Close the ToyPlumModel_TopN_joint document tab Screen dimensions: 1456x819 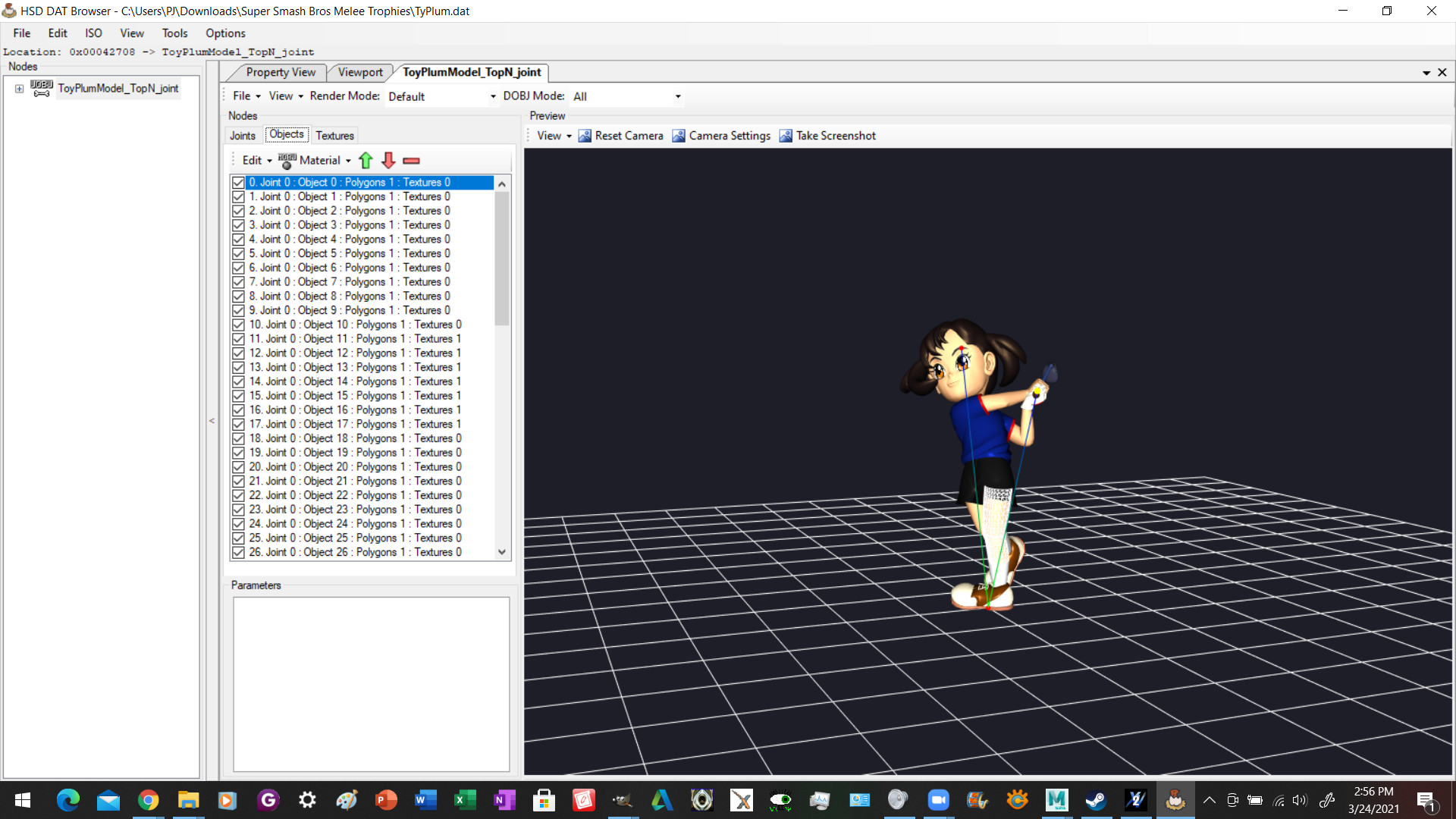(x=1442, y=72)
